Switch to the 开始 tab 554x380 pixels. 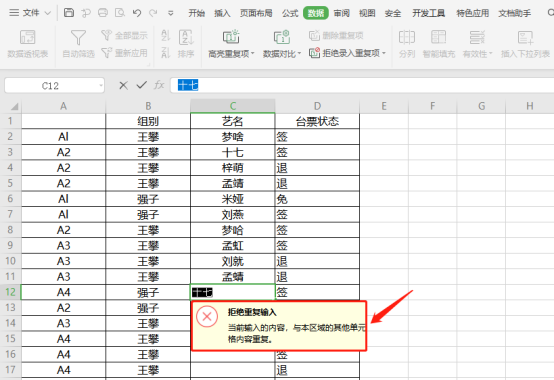[196, 13]
